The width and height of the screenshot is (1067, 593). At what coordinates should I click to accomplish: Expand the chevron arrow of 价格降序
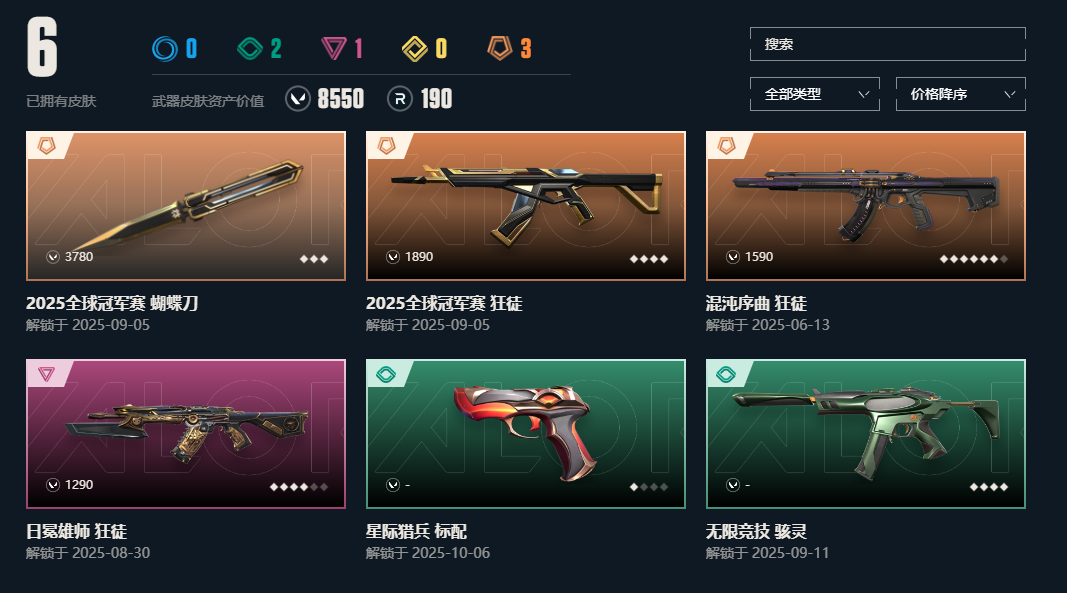coord(1010,94)
